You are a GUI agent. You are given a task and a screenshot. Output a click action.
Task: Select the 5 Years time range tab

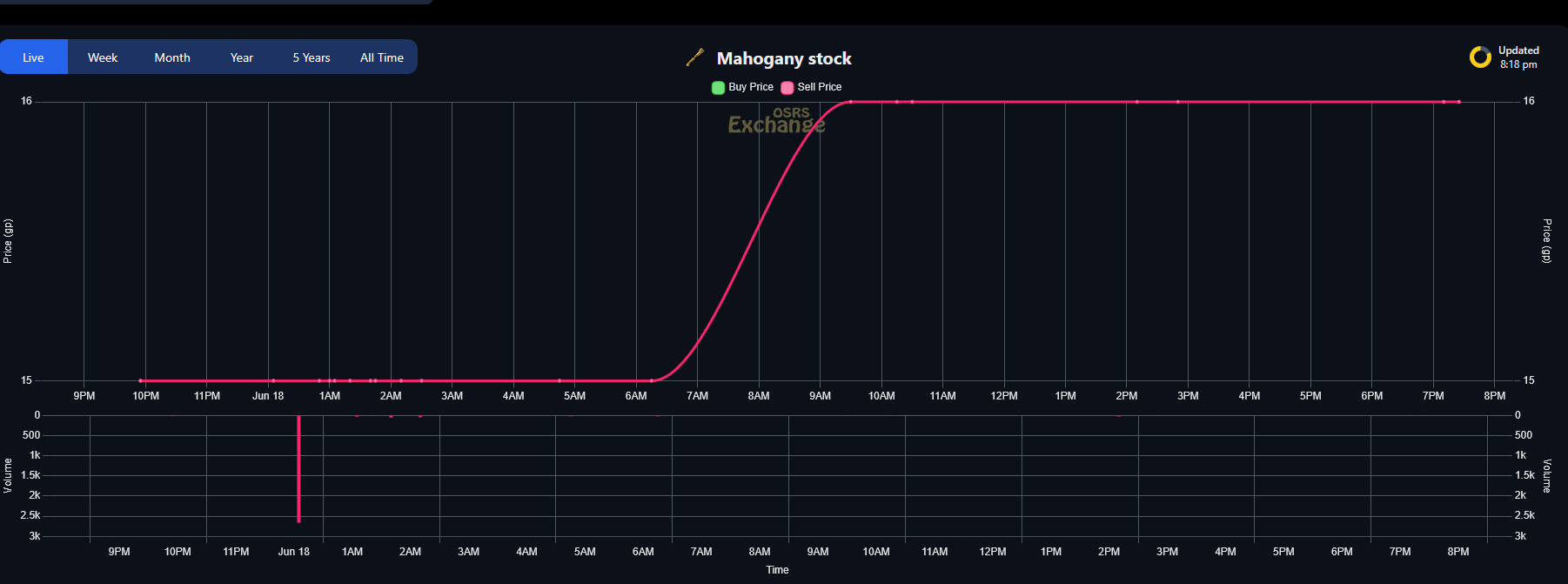312,57
